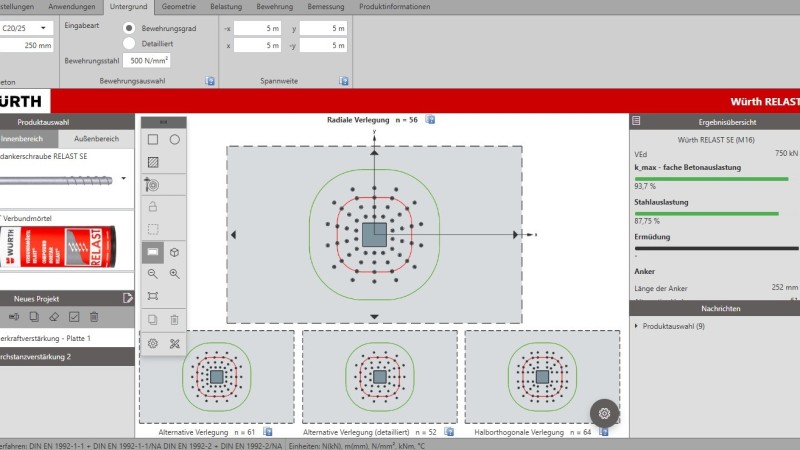Select the Halborthogonale Verlegung thumbnail

[x=541, y=377]
